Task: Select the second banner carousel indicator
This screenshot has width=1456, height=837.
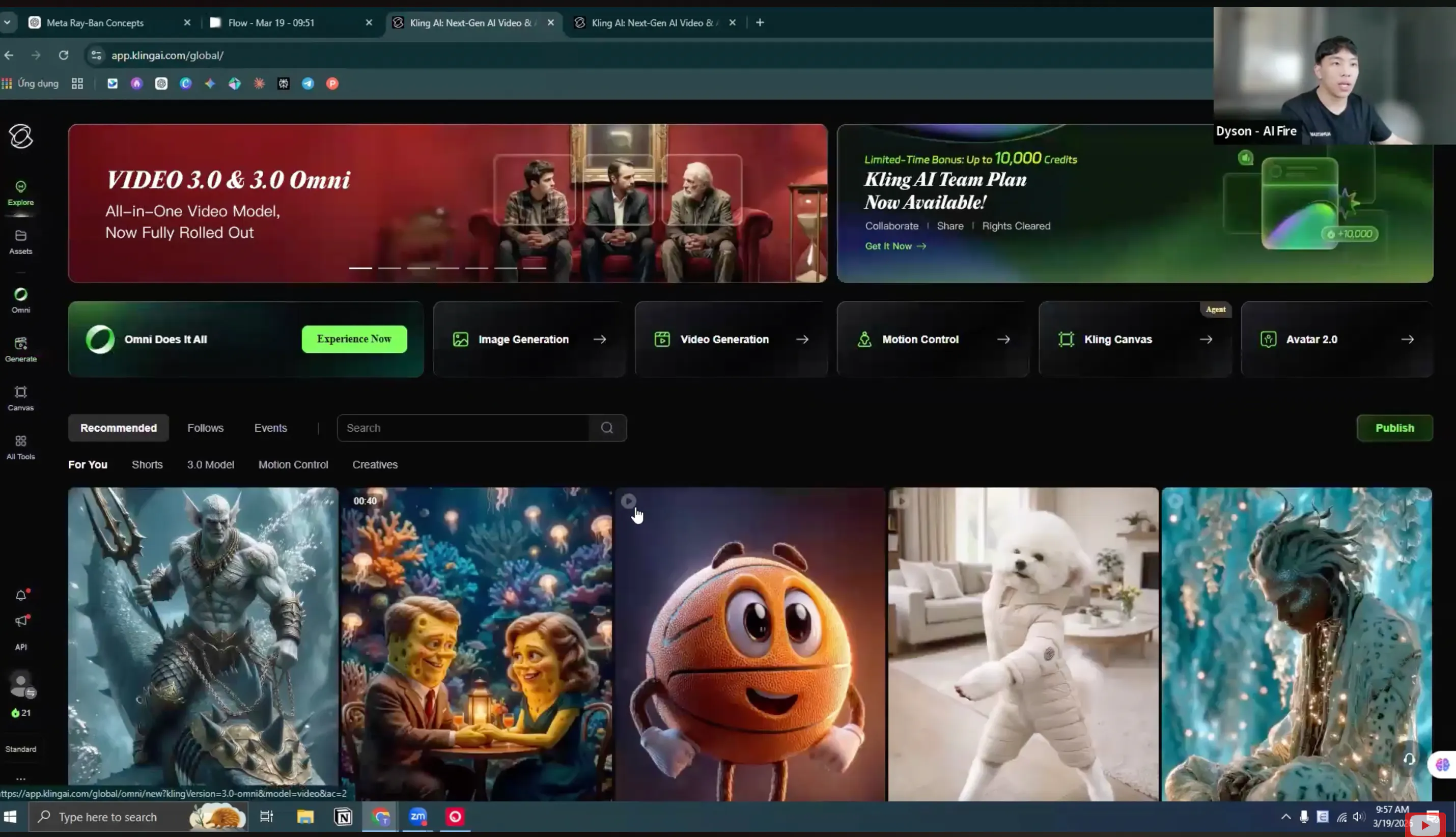Action: click(390, 268)
